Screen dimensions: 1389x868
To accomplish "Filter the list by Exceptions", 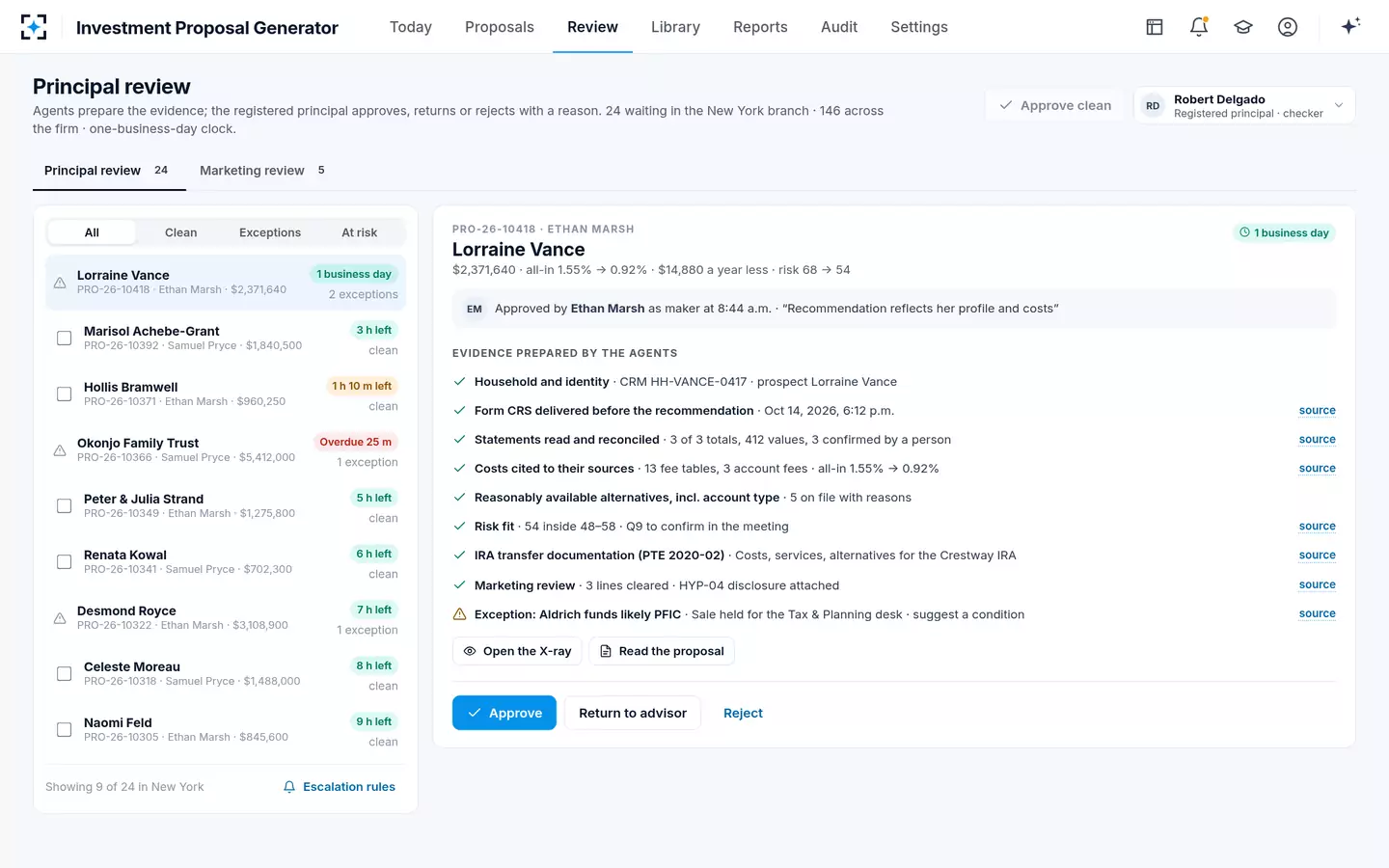I will tap(270, 232).
